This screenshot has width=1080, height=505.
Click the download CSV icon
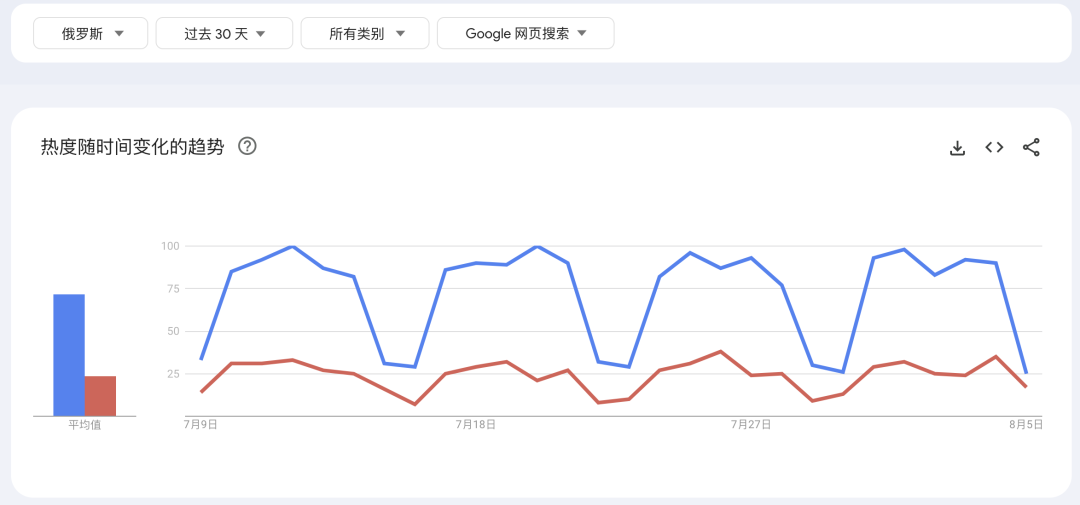tap(957, 148)
